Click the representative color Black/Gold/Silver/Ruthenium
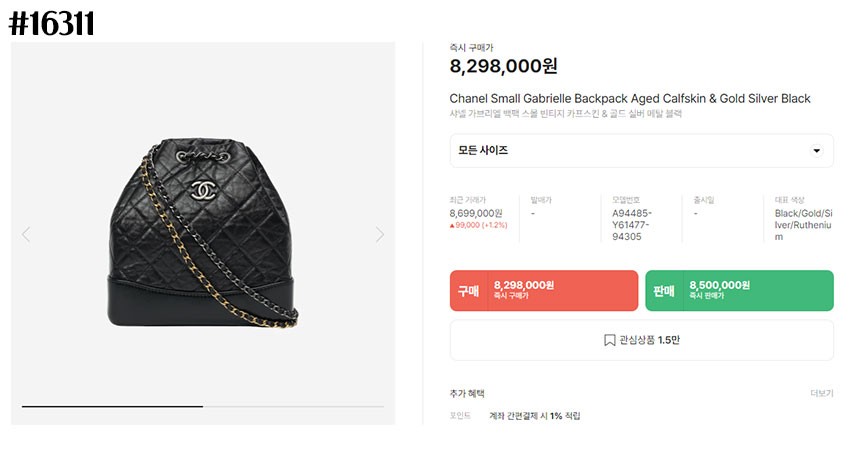Screen dimensions: 860x468 pos(804,225)
